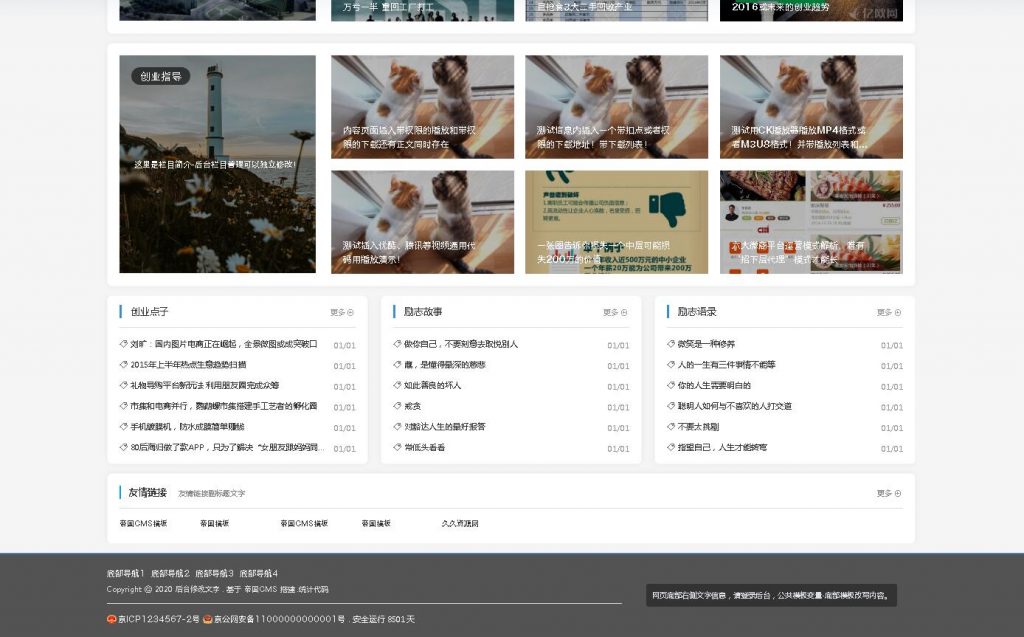This screenshot has height=637, width=1024.
Task: Open article 人的一生有三件事情不能等
Action: pos(726,365)
